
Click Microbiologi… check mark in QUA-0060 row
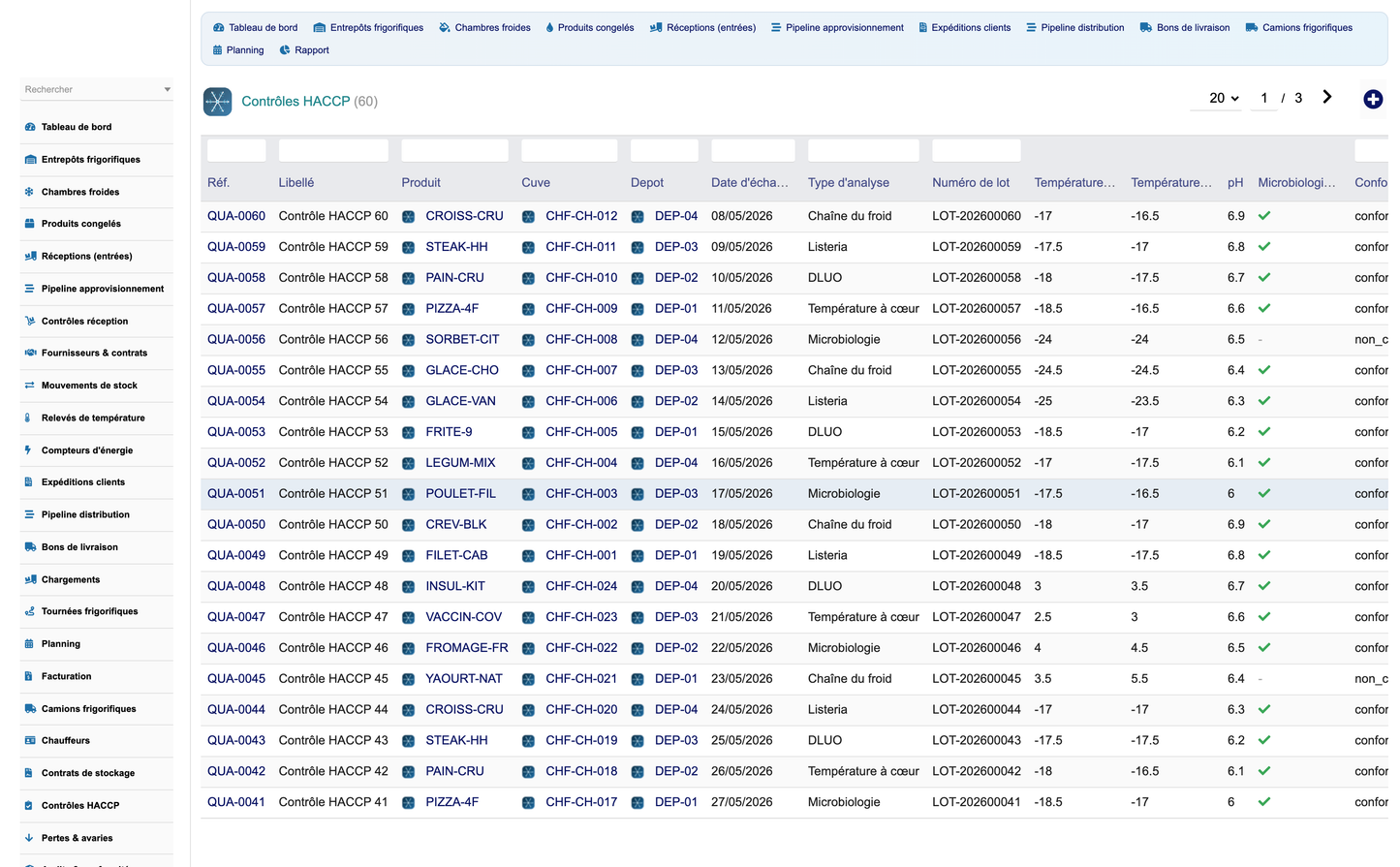pyautogui.click(x=1264, y=216)
